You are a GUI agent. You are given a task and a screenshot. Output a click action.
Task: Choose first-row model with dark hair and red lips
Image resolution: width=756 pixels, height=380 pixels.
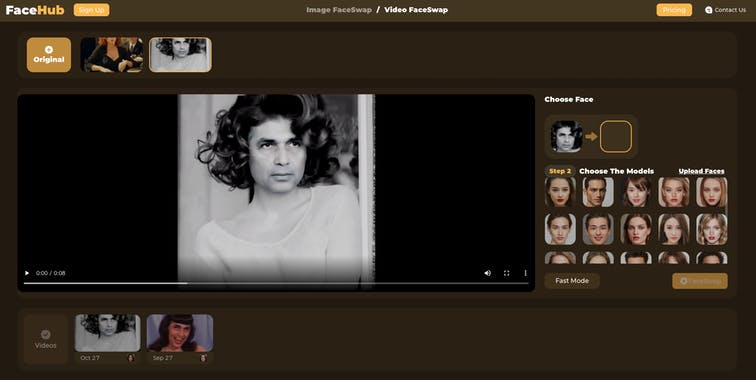click(560, 192)
